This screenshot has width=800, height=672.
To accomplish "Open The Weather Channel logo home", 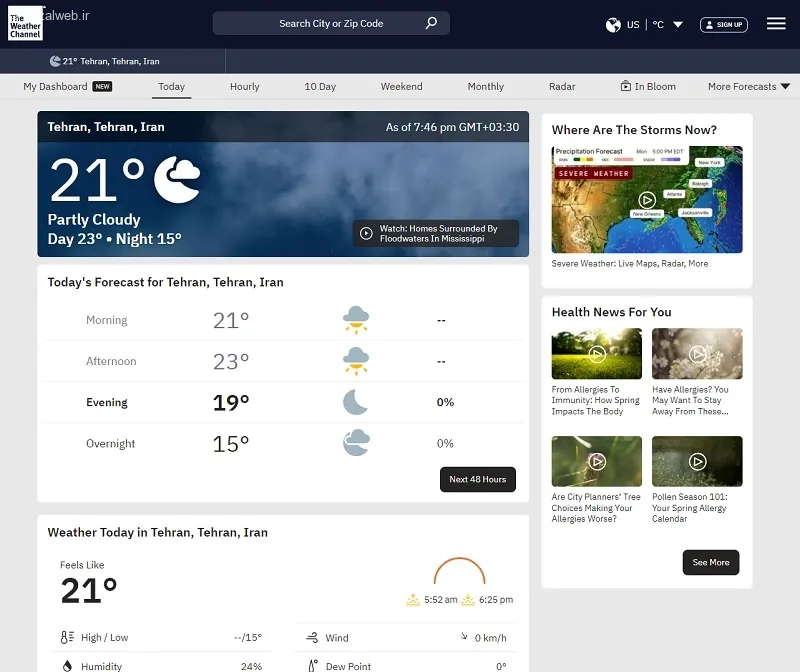I will pyautogui.click(x=26, y=23).
